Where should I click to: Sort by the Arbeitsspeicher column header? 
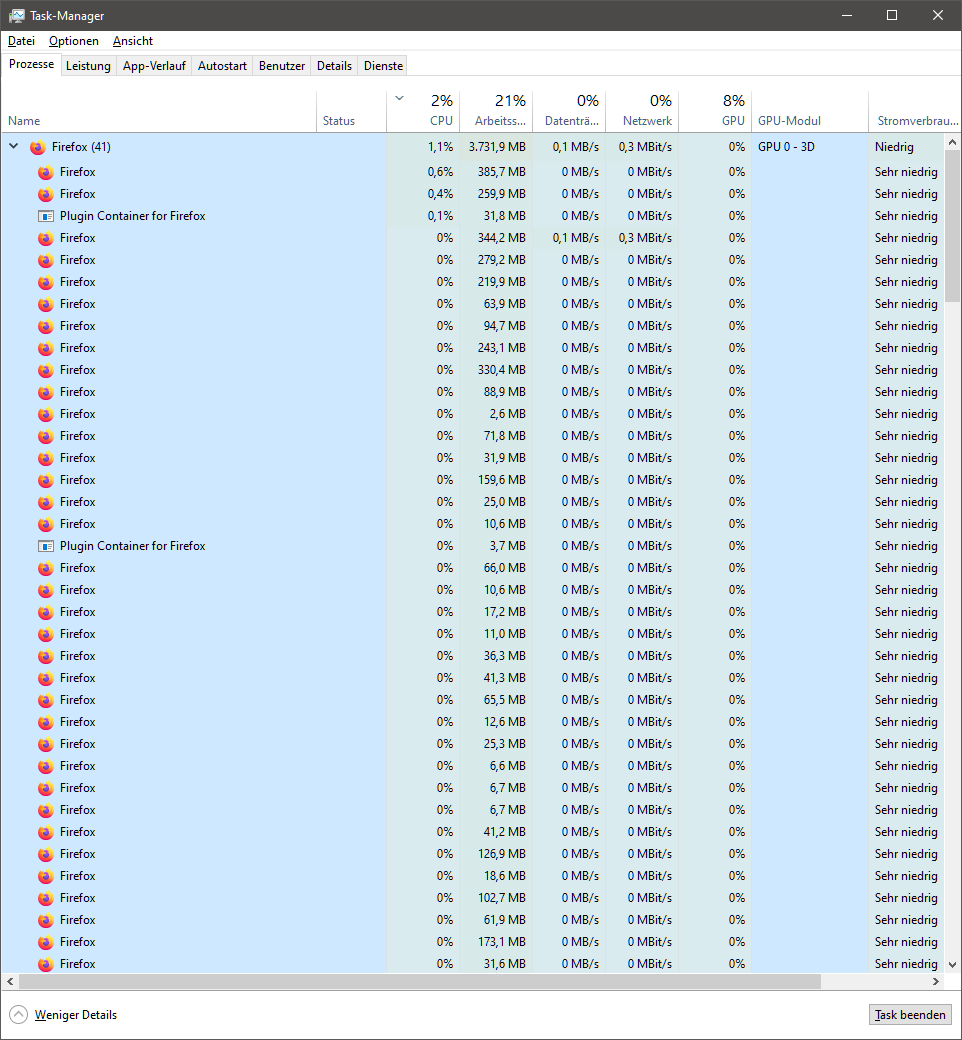(496, 111)
